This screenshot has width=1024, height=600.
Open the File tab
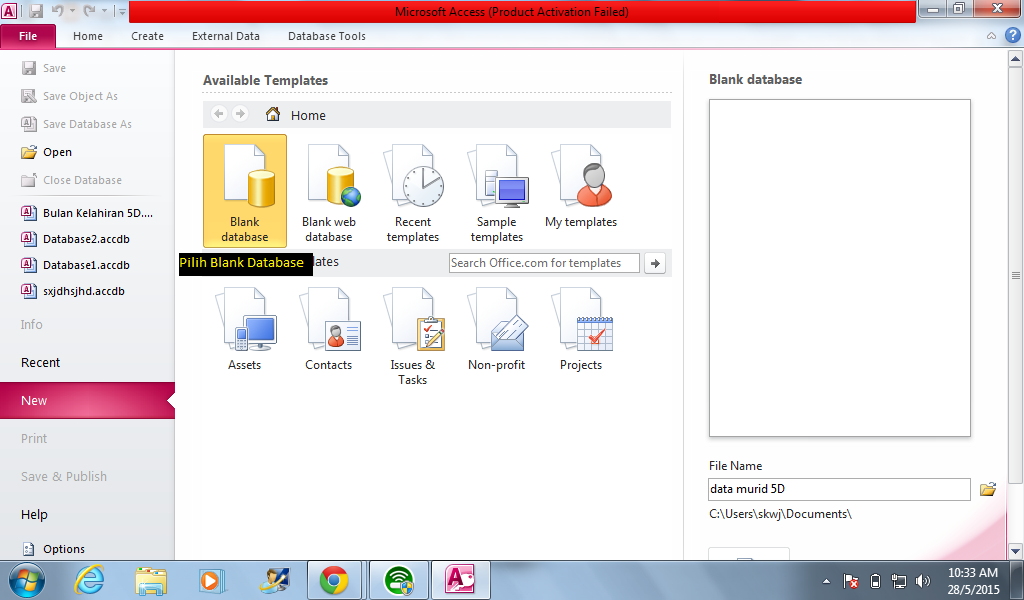tap(28, 36)
